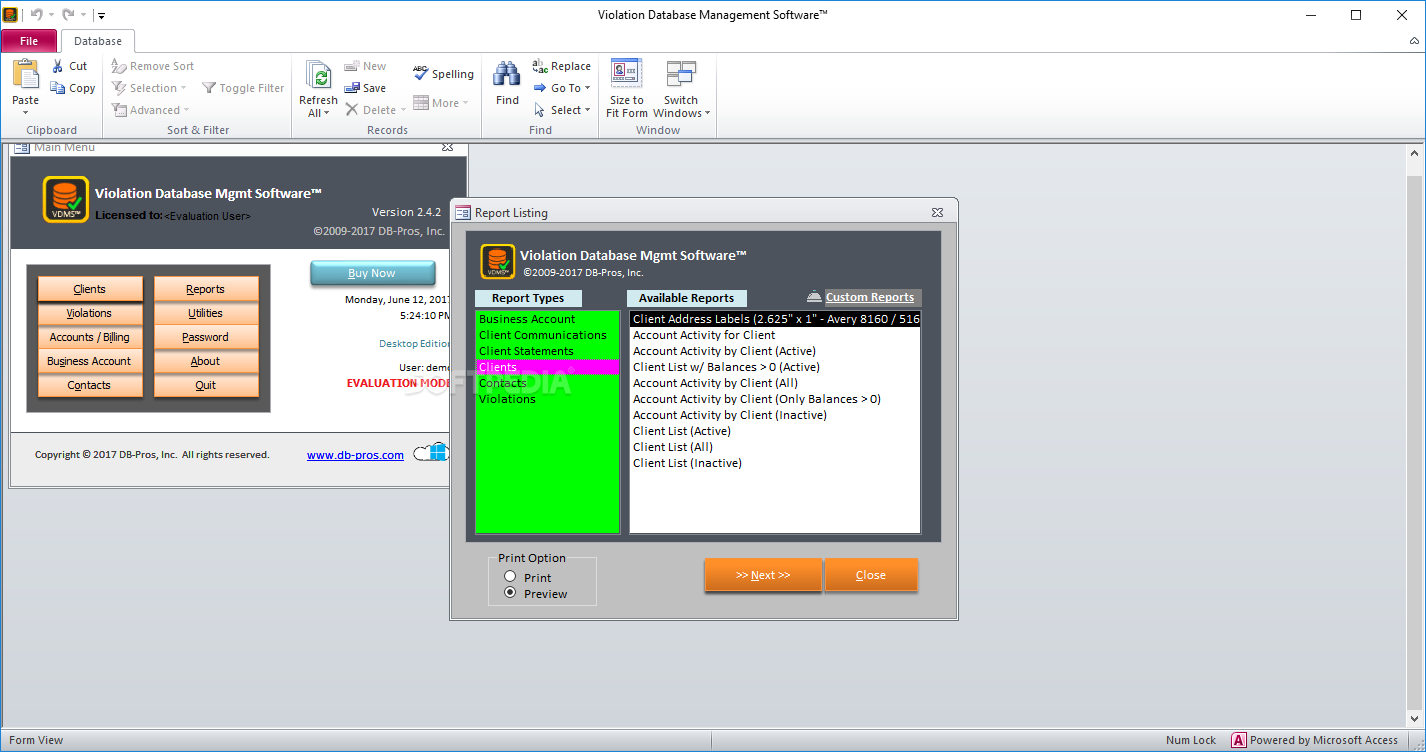Click Remove Sort in Sort & Filter
The width and height of the screenshot is (1426, 752).
coord(153,66)
